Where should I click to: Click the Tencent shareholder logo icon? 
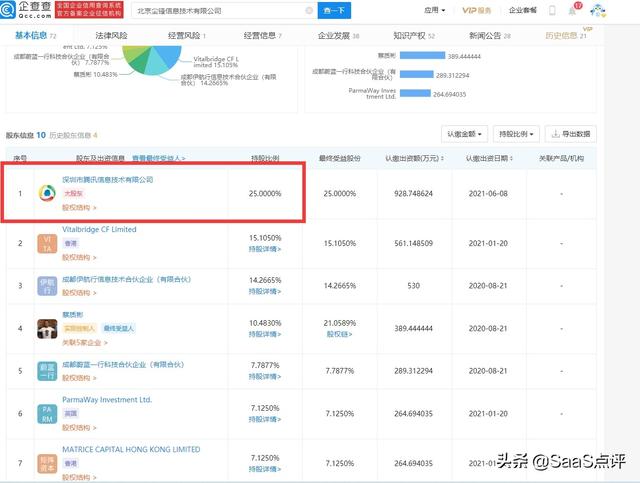[47, 193]
